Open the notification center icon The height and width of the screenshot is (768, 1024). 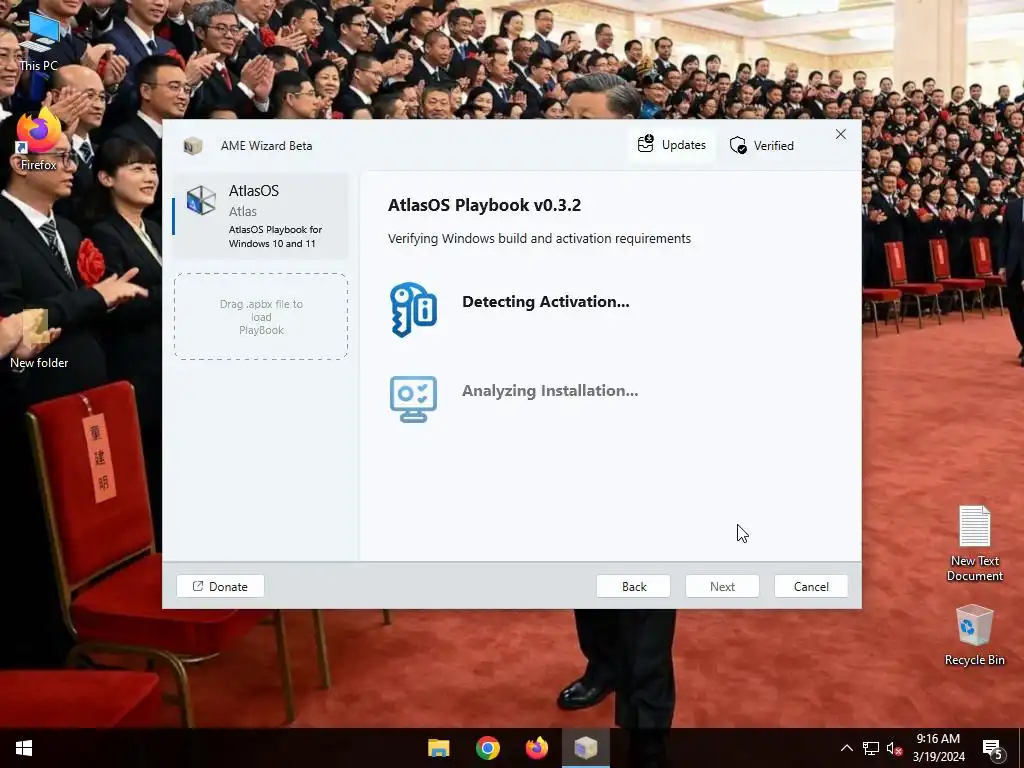[x=993, y=749]
